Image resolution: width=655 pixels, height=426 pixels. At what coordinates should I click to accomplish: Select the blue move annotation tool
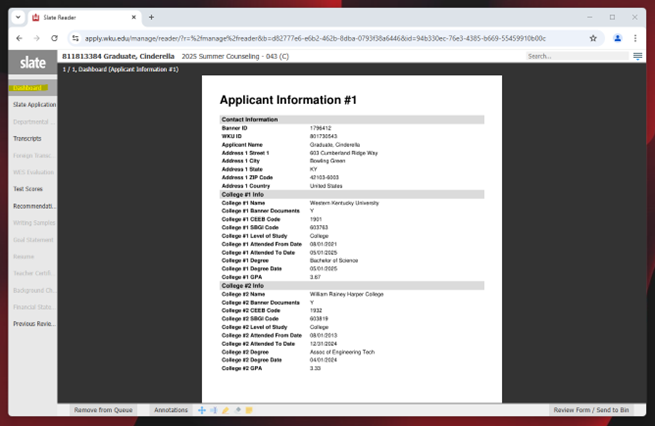point(202,410)
